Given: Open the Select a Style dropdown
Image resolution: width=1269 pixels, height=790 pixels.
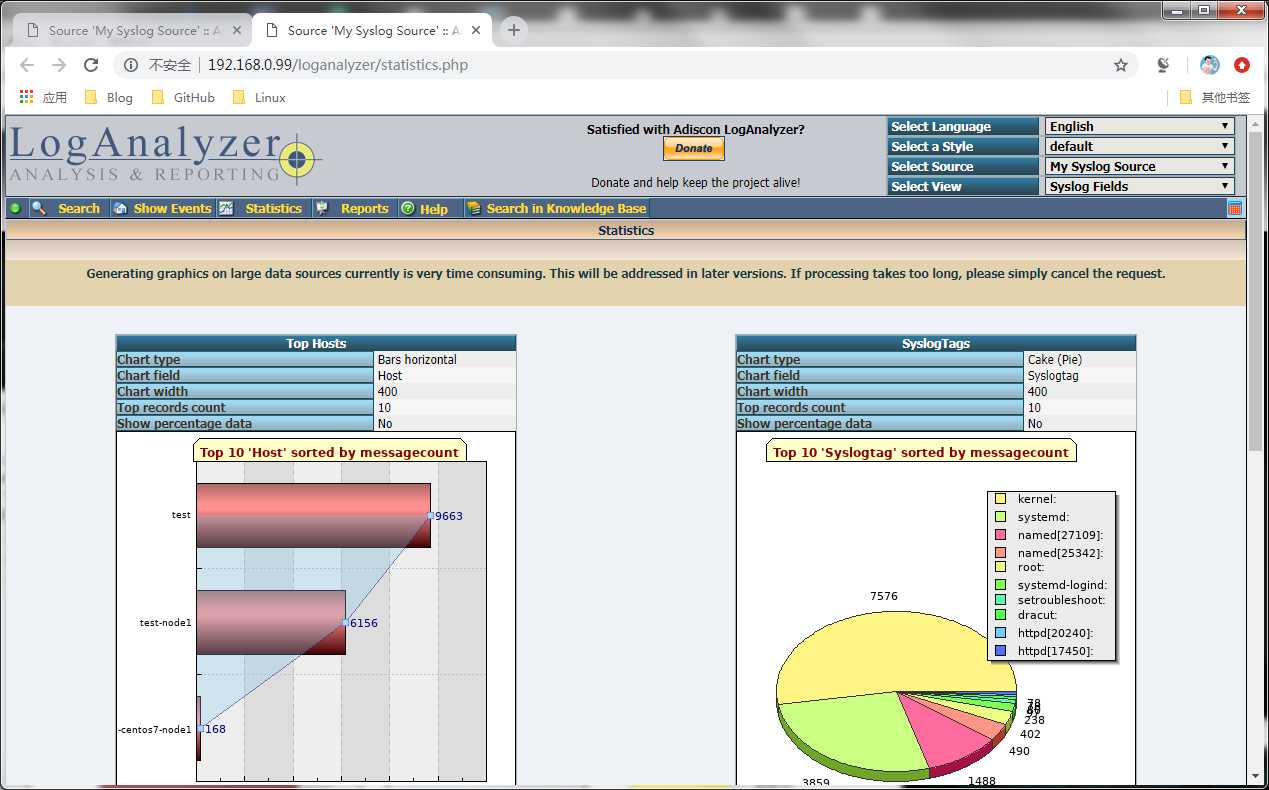Looking at the screenshot, I should tap(1140, 146).
